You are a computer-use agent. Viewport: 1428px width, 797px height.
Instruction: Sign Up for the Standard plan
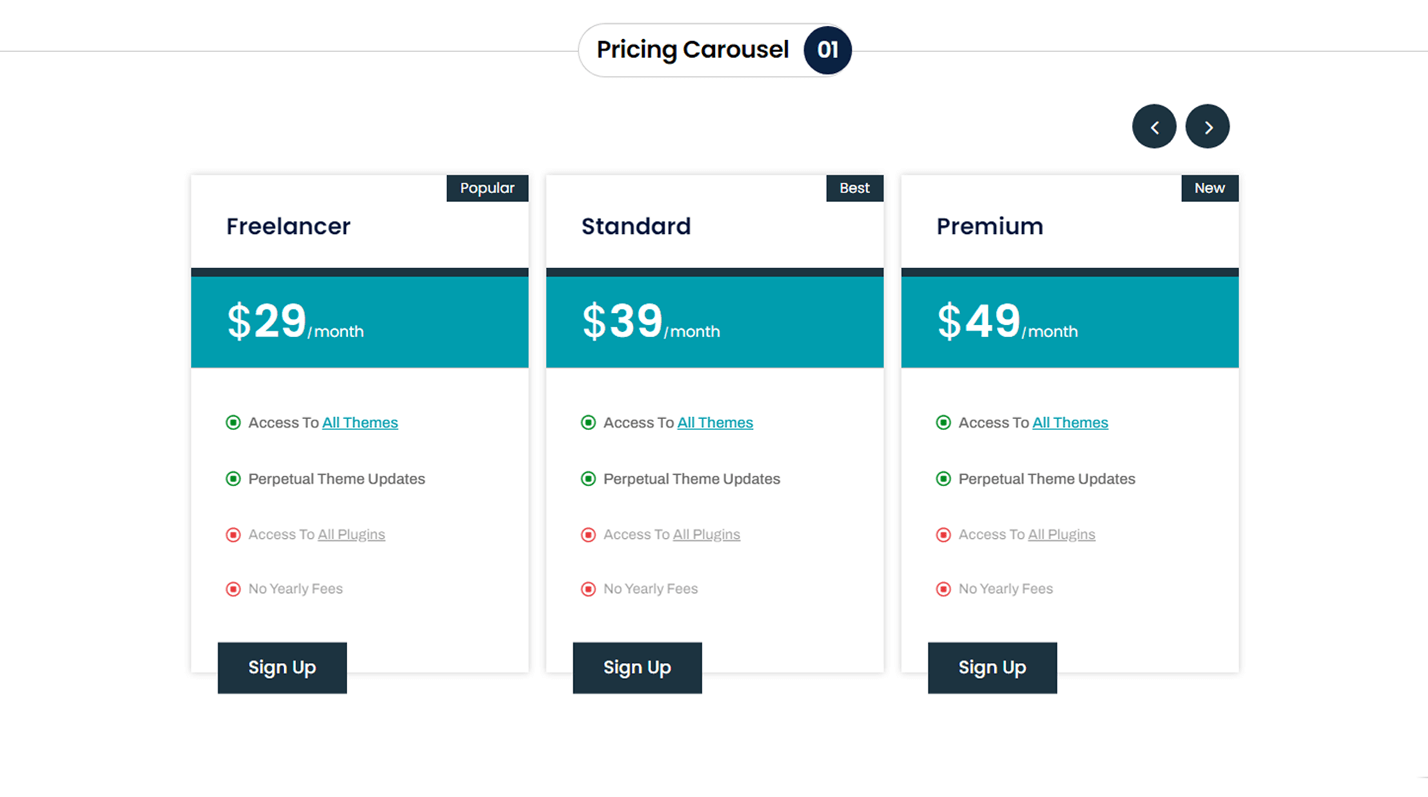pyautogui.click(x=637, y=668)
